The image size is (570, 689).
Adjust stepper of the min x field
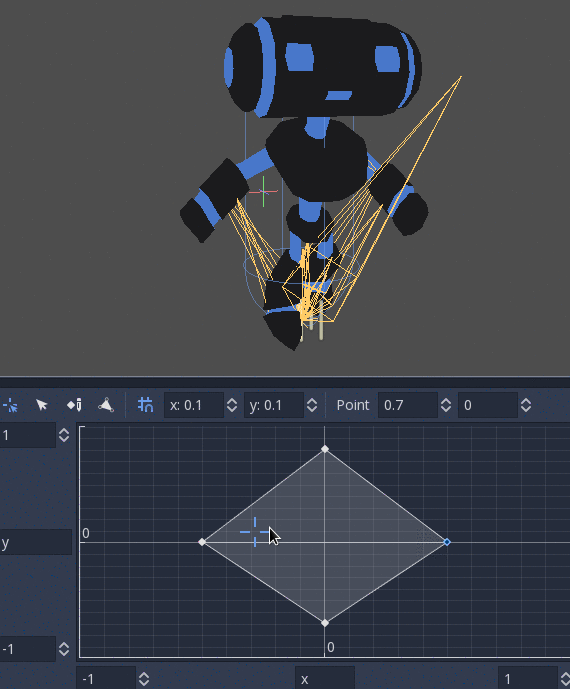pyautogui.click(x=144, y=679)
